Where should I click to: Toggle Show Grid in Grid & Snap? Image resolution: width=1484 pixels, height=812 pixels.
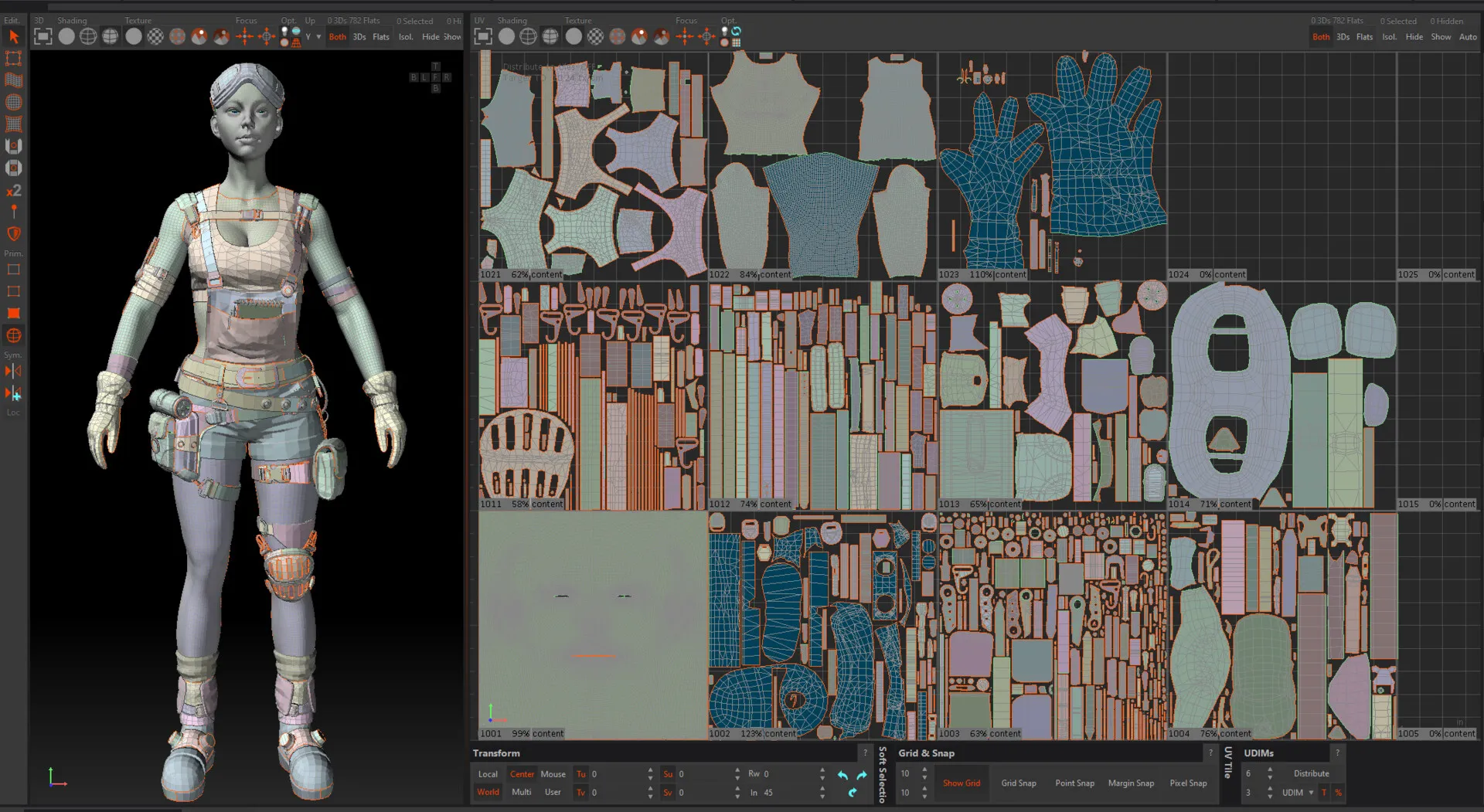(961, 783)
